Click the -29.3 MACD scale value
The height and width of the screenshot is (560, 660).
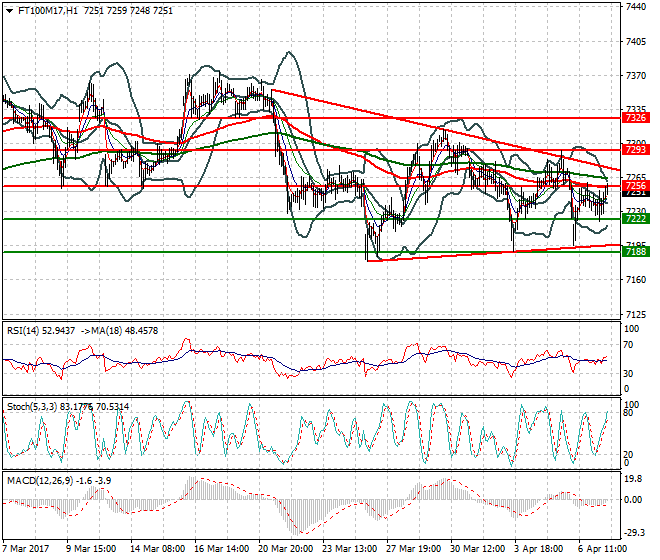pyautogui.click(x=634, y=533)
